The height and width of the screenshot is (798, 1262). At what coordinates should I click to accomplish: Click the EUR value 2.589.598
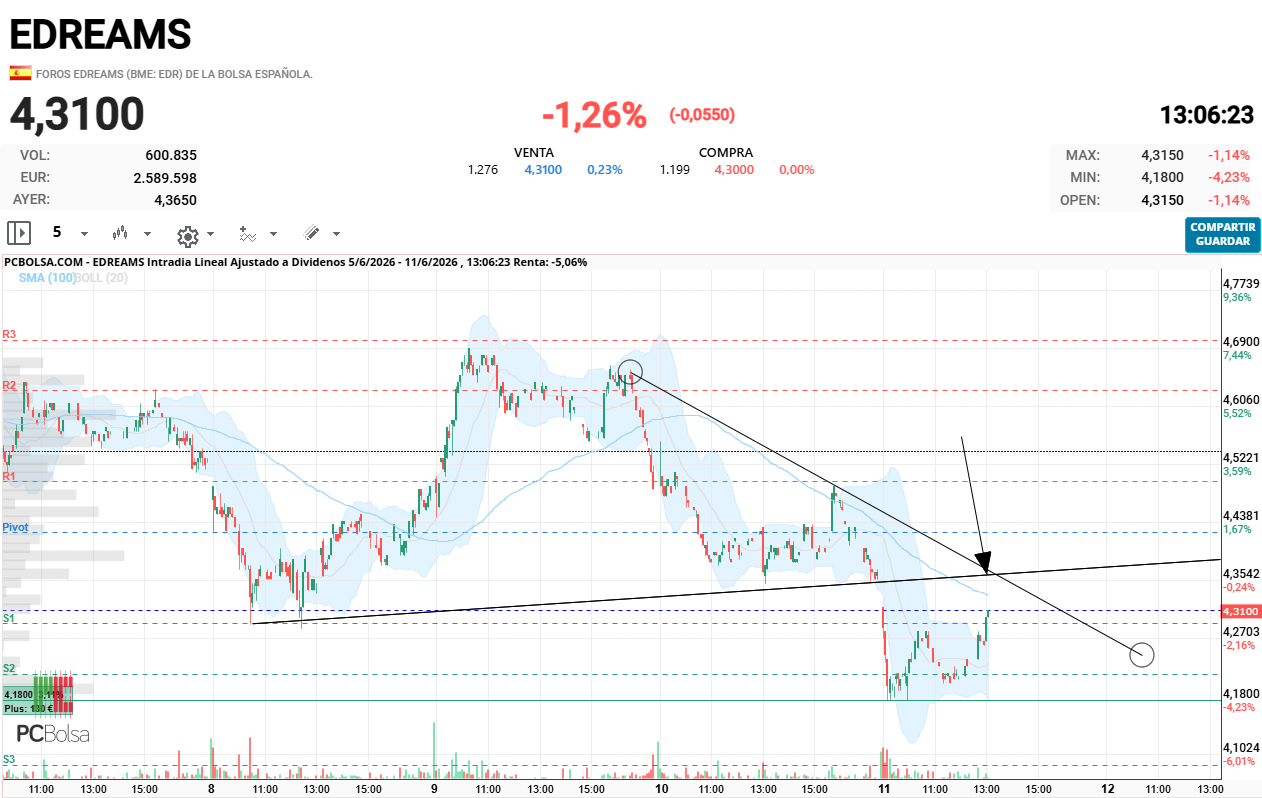tap(165, 178)
